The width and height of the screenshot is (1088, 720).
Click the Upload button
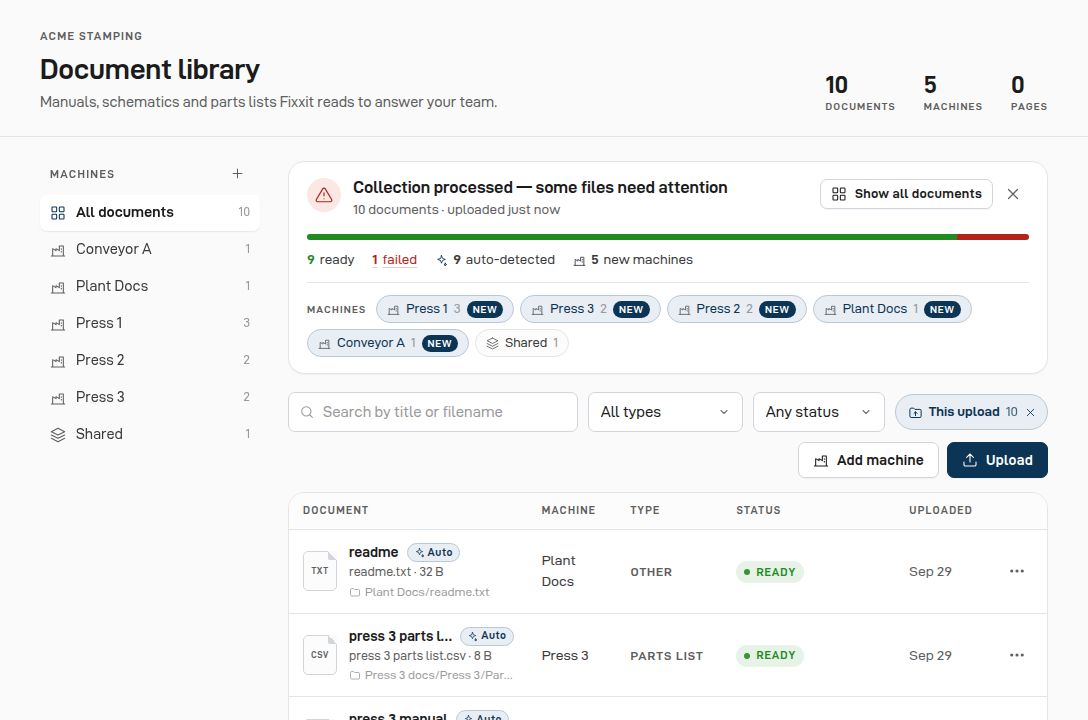(997, 461)
